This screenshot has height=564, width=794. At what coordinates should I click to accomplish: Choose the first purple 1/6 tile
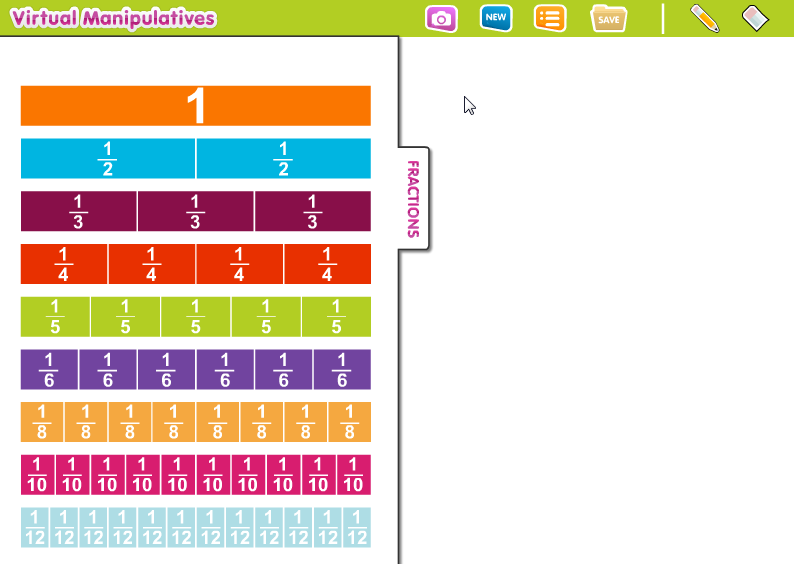tap(50, 369)
